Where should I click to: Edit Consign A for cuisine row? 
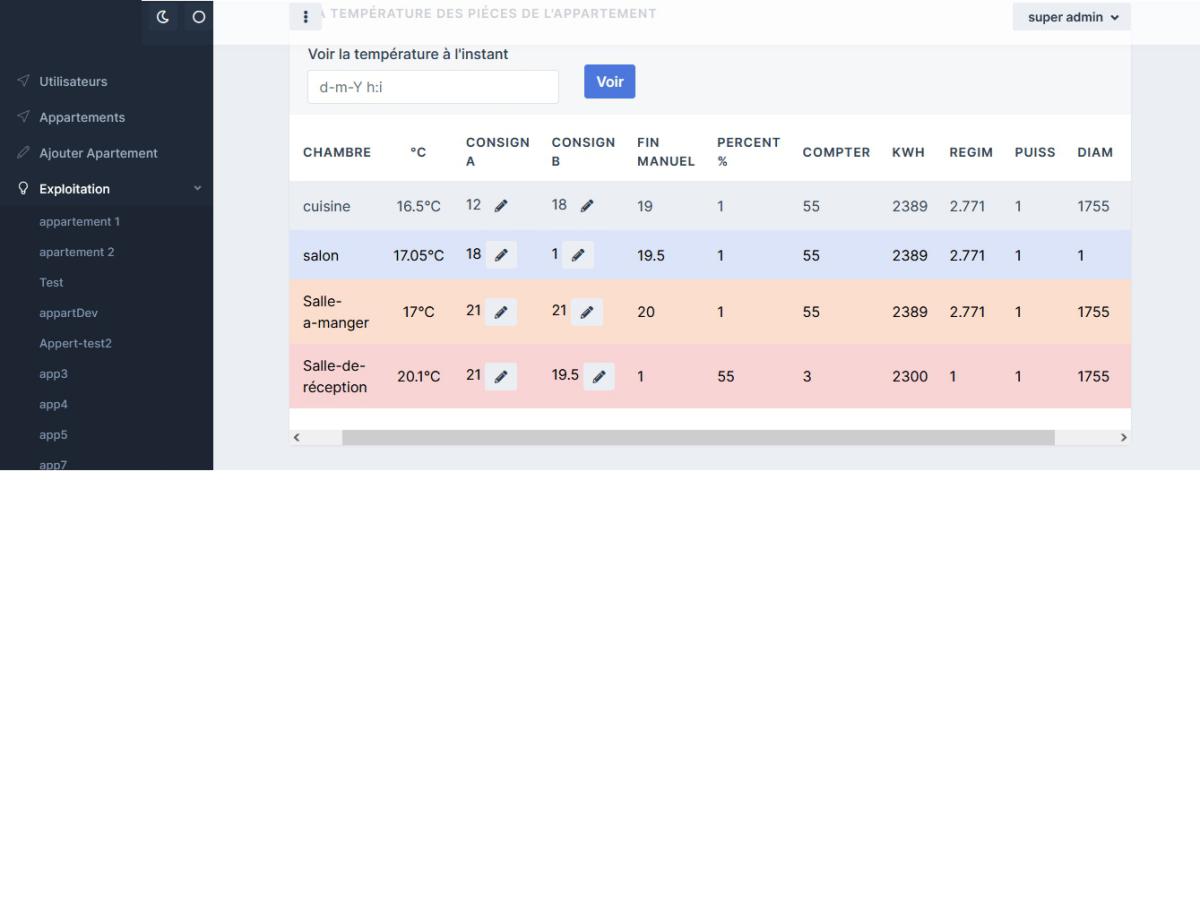(x=501, y=206)
